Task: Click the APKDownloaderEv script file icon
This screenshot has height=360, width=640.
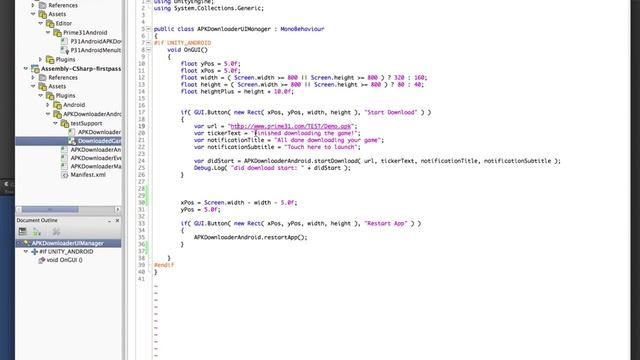Action: [64, 158]
